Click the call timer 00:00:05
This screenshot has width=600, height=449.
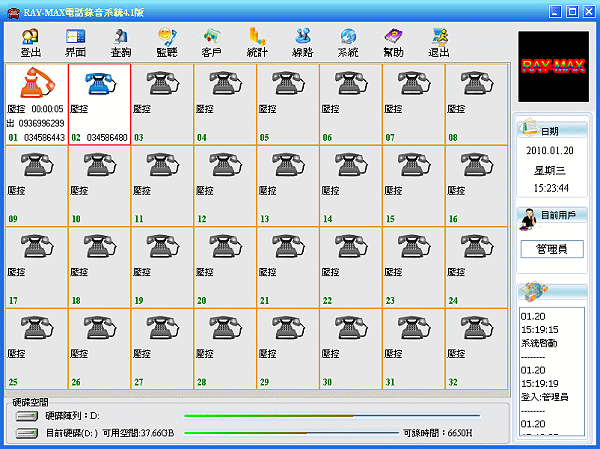(47, 109)
